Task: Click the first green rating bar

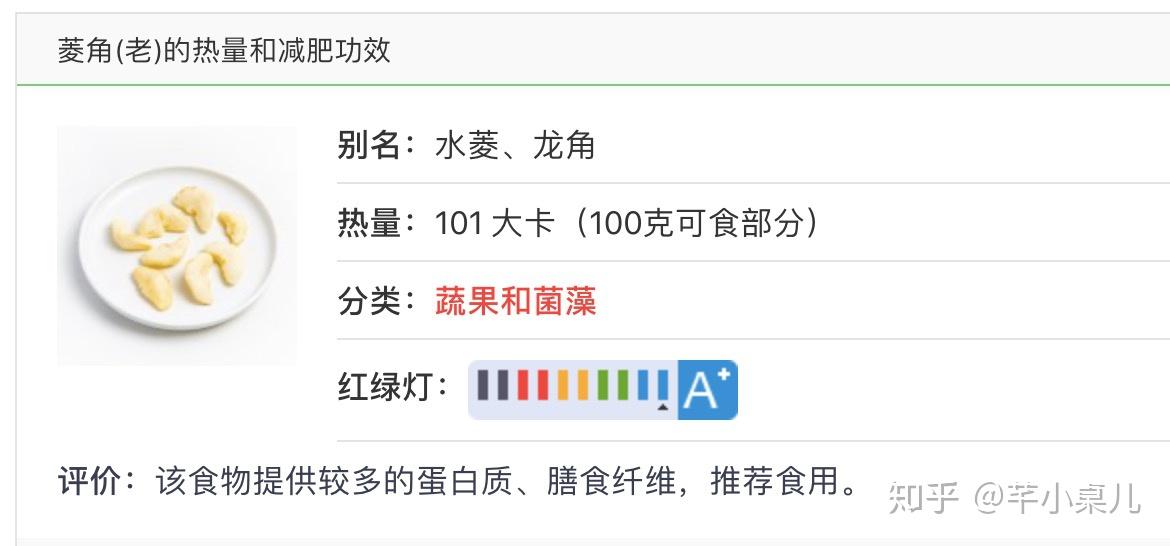Action: pos(603,385)
